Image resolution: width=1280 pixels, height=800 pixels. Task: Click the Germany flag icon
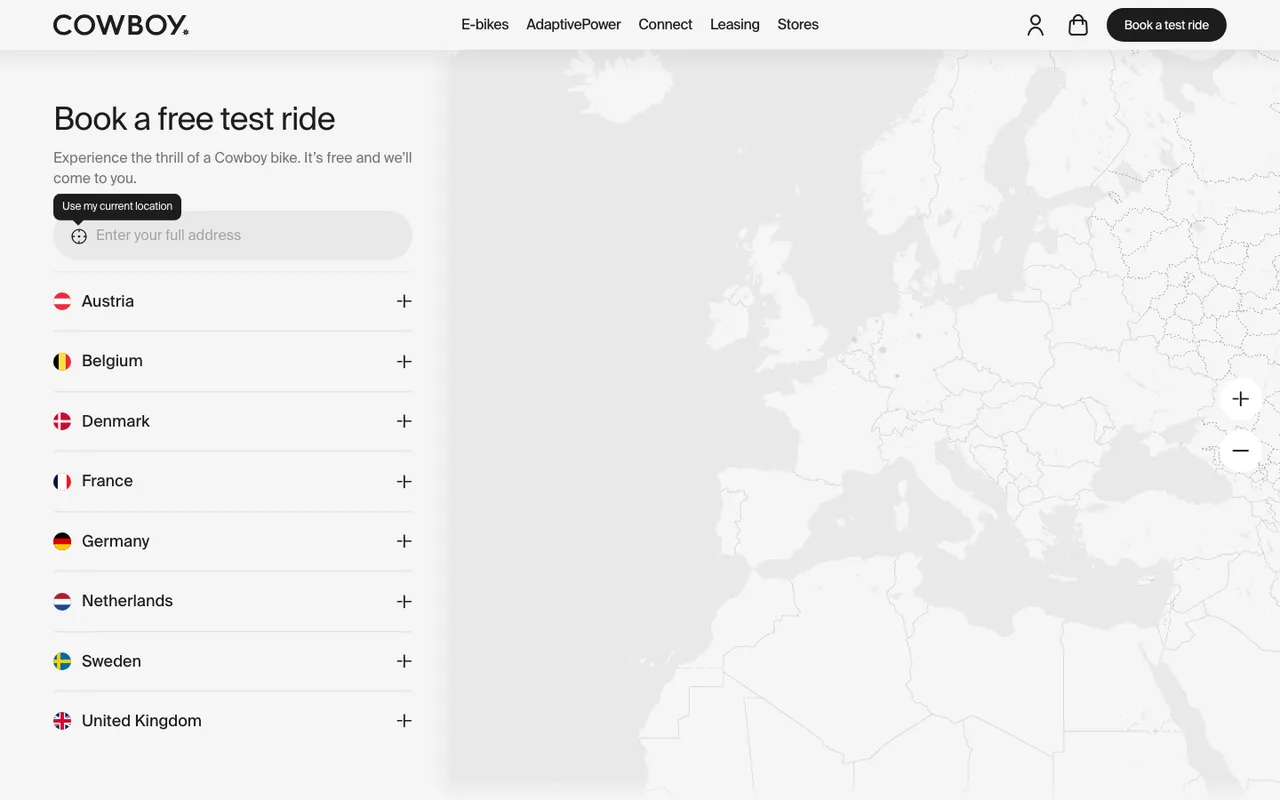pyautogui.click(x=62, y=541)
